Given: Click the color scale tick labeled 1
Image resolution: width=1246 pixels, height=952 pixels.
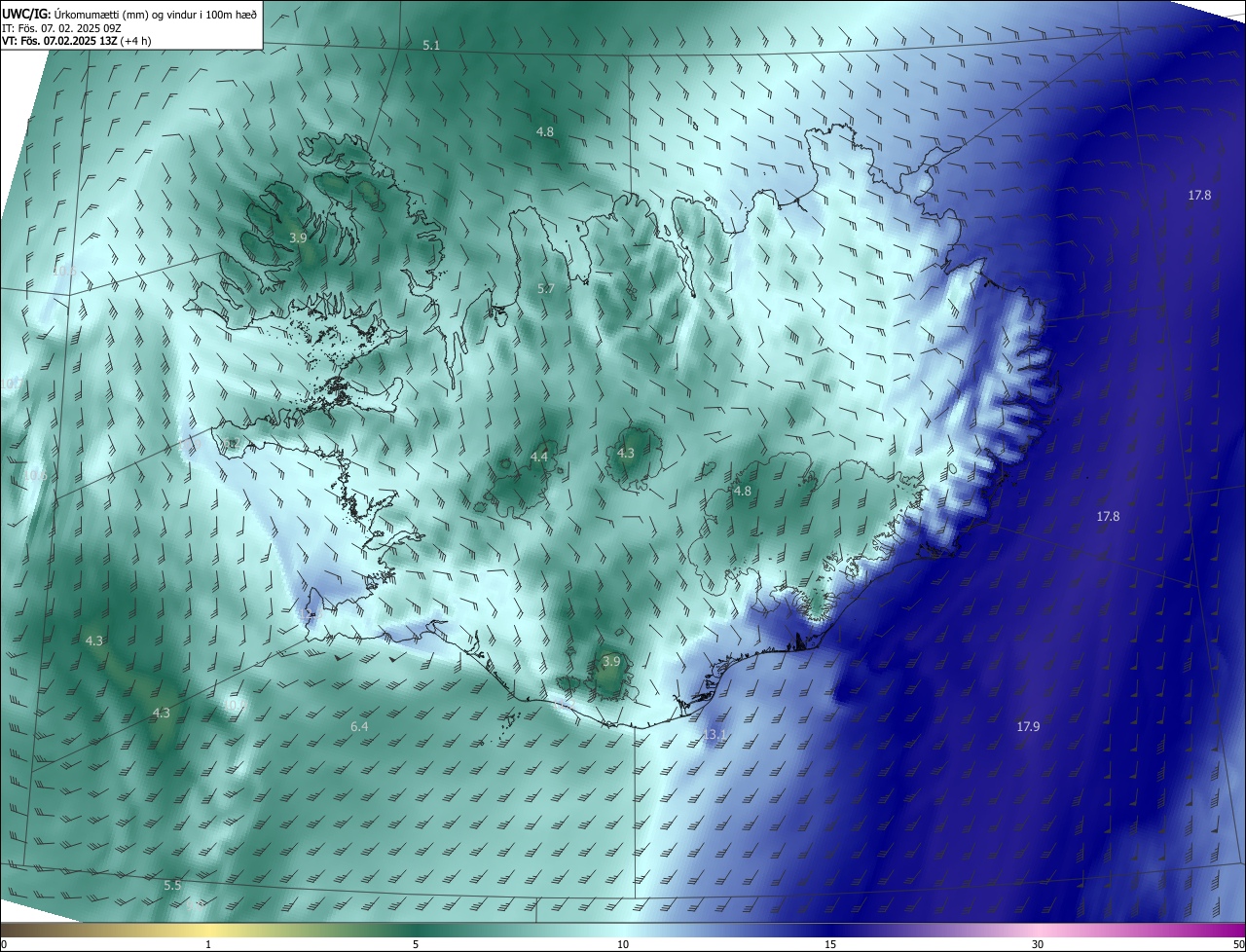Looking at the screenshot, I should click(x=209, y=944).
